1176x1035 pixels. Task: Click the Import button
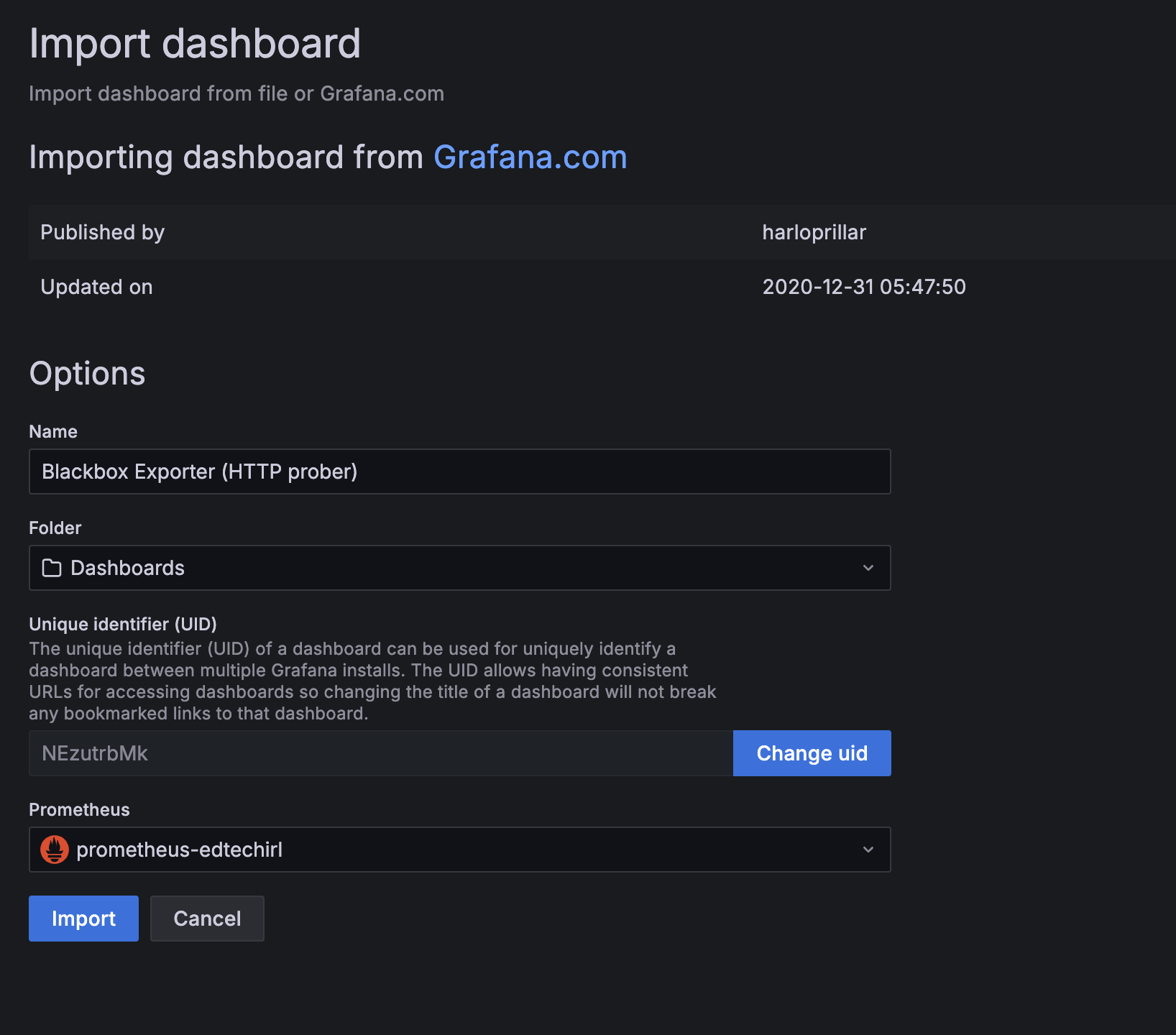(x=83, y=919)
